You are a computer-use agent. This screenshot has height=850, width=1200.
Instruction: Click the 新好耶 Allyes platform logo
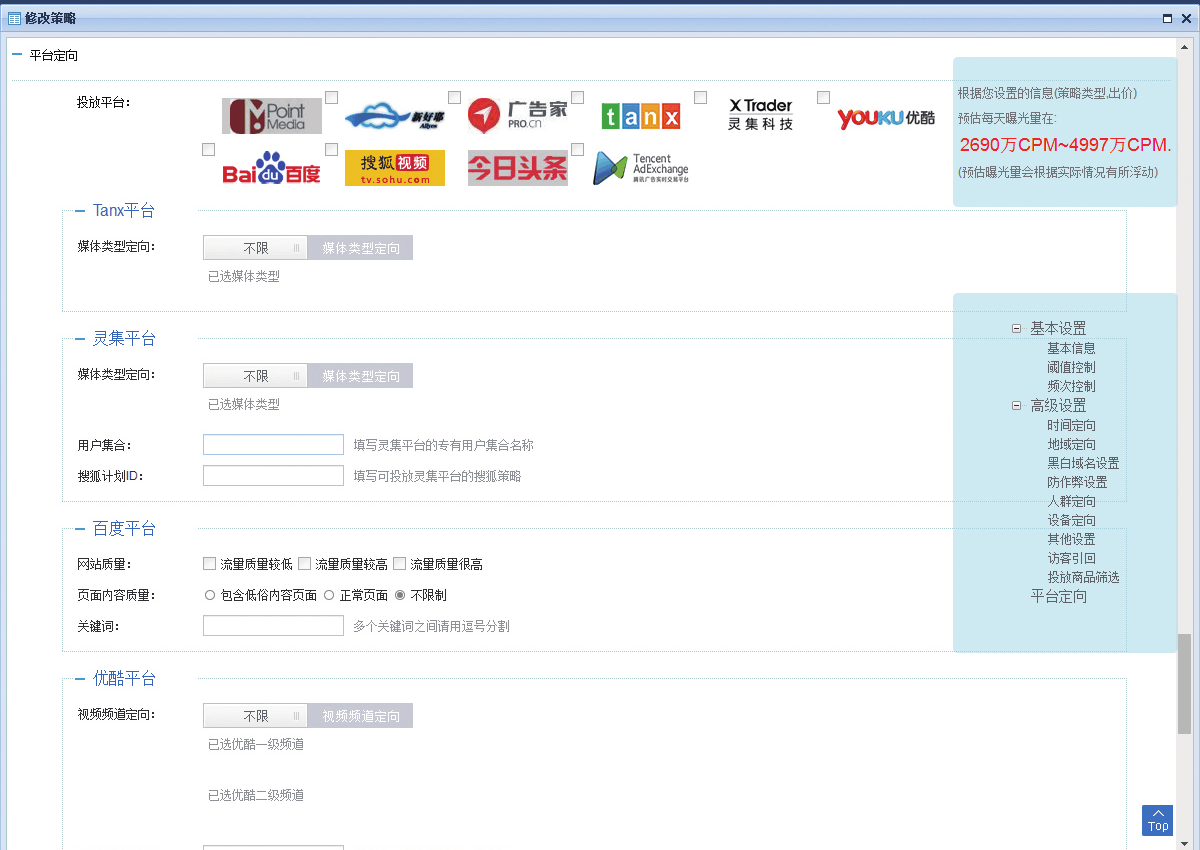click(x=395, y=116)
